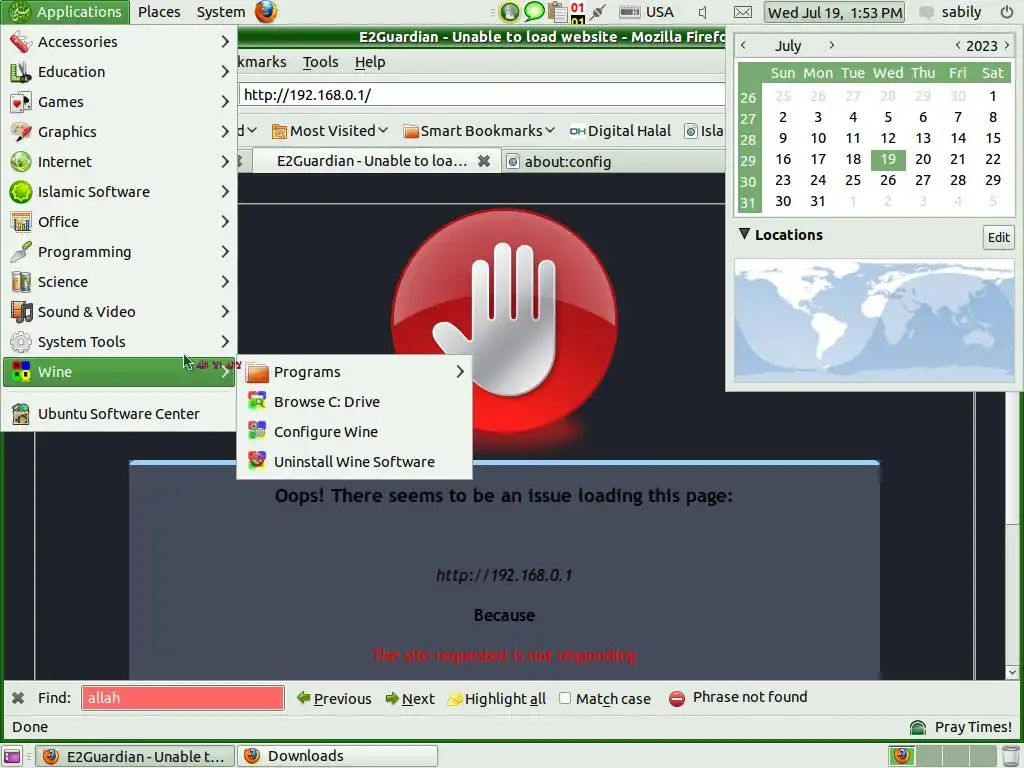
Task: Click the Pray Times status bar icon
Action: coord(918,727)
